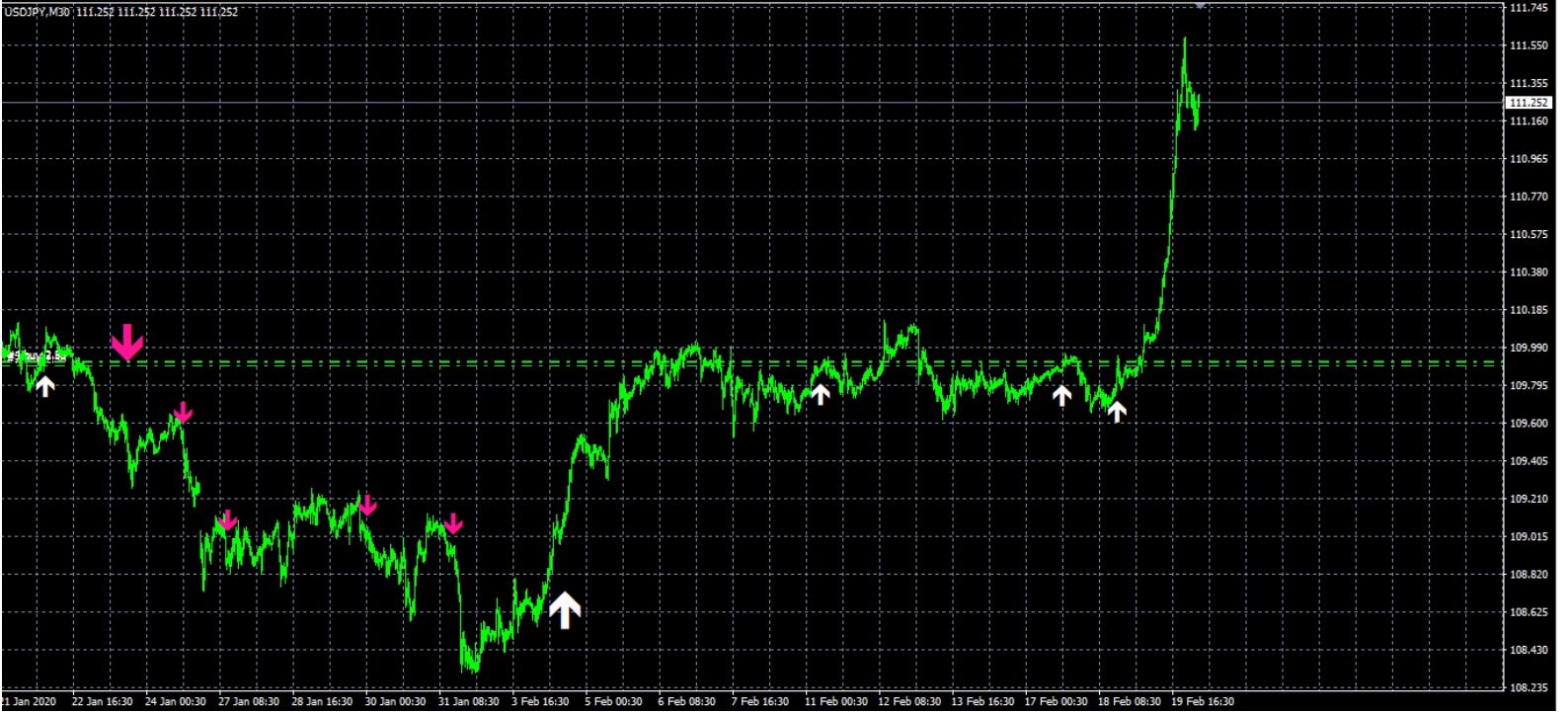Click the chart shift triangle at top

[x=1201, y=5]
